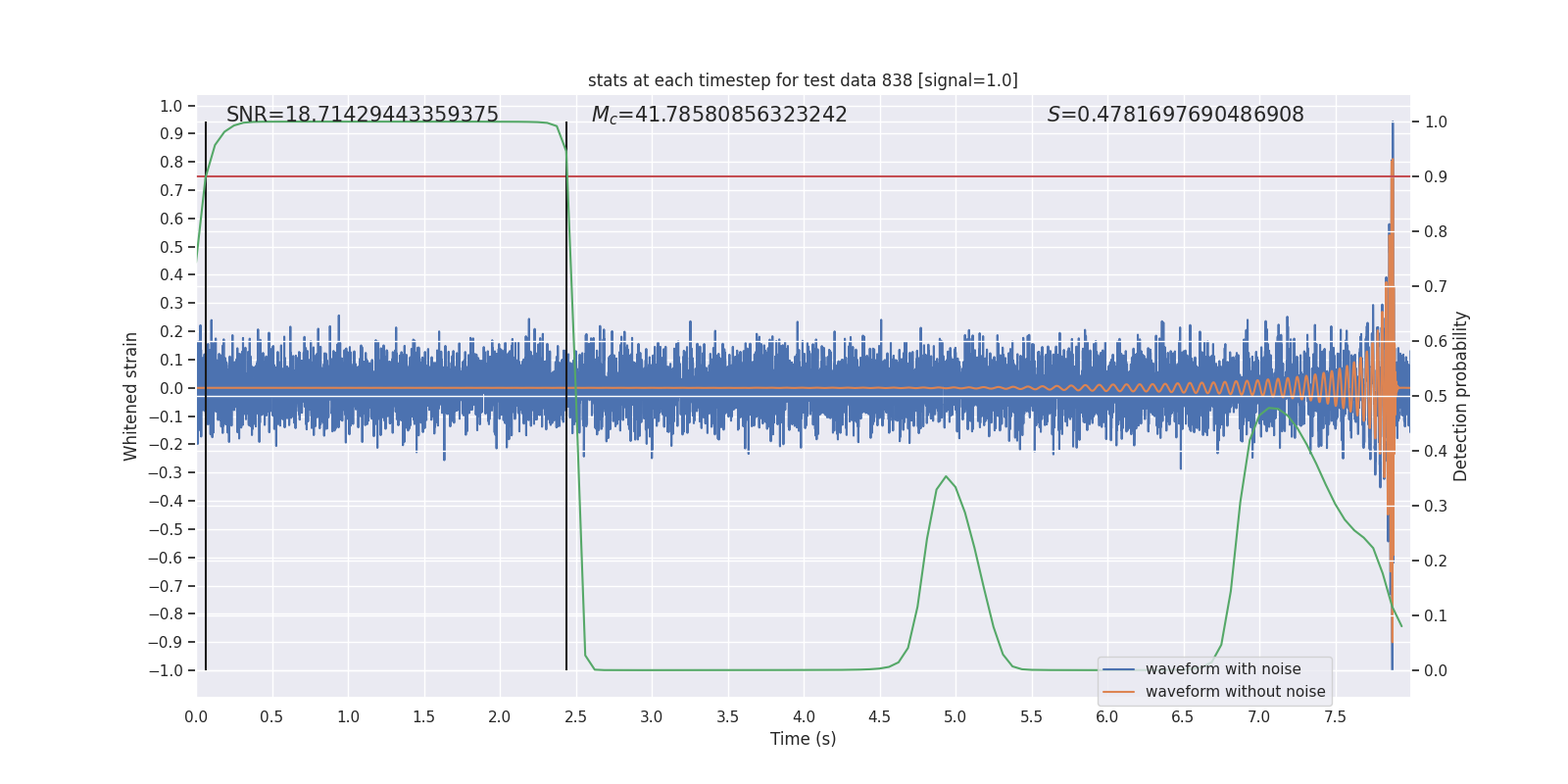Select the 4.0 tick on the Time axis
Image resolution: width=1568 pixels, height=784 pixels.
[x=804, y=716]
